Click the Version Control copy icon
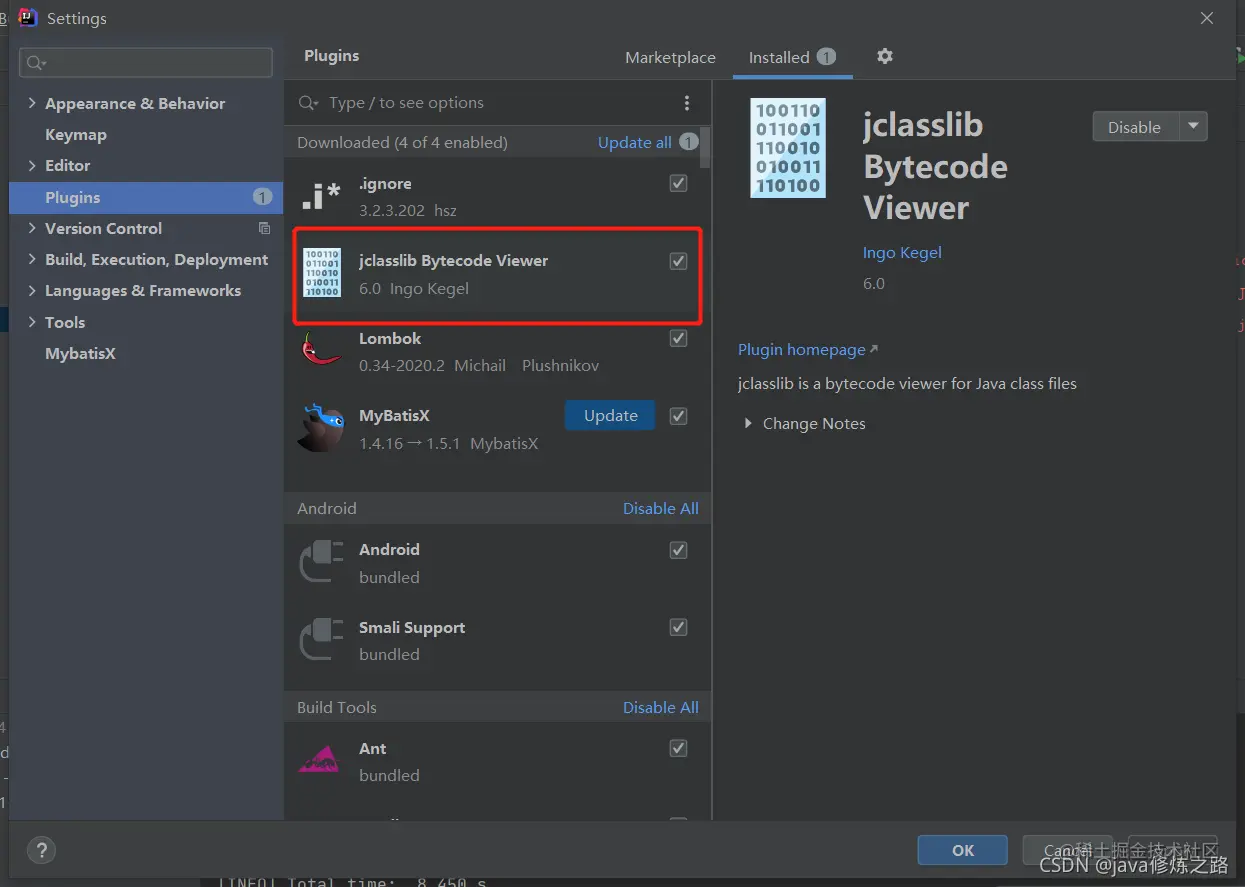Screen dimensions: 1245x887 (x=264, y=228)
